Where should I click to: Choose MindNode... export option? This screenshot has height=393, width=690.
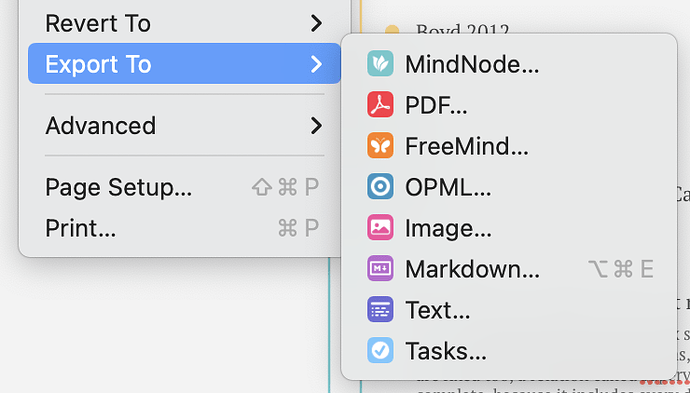click(509, 64)
